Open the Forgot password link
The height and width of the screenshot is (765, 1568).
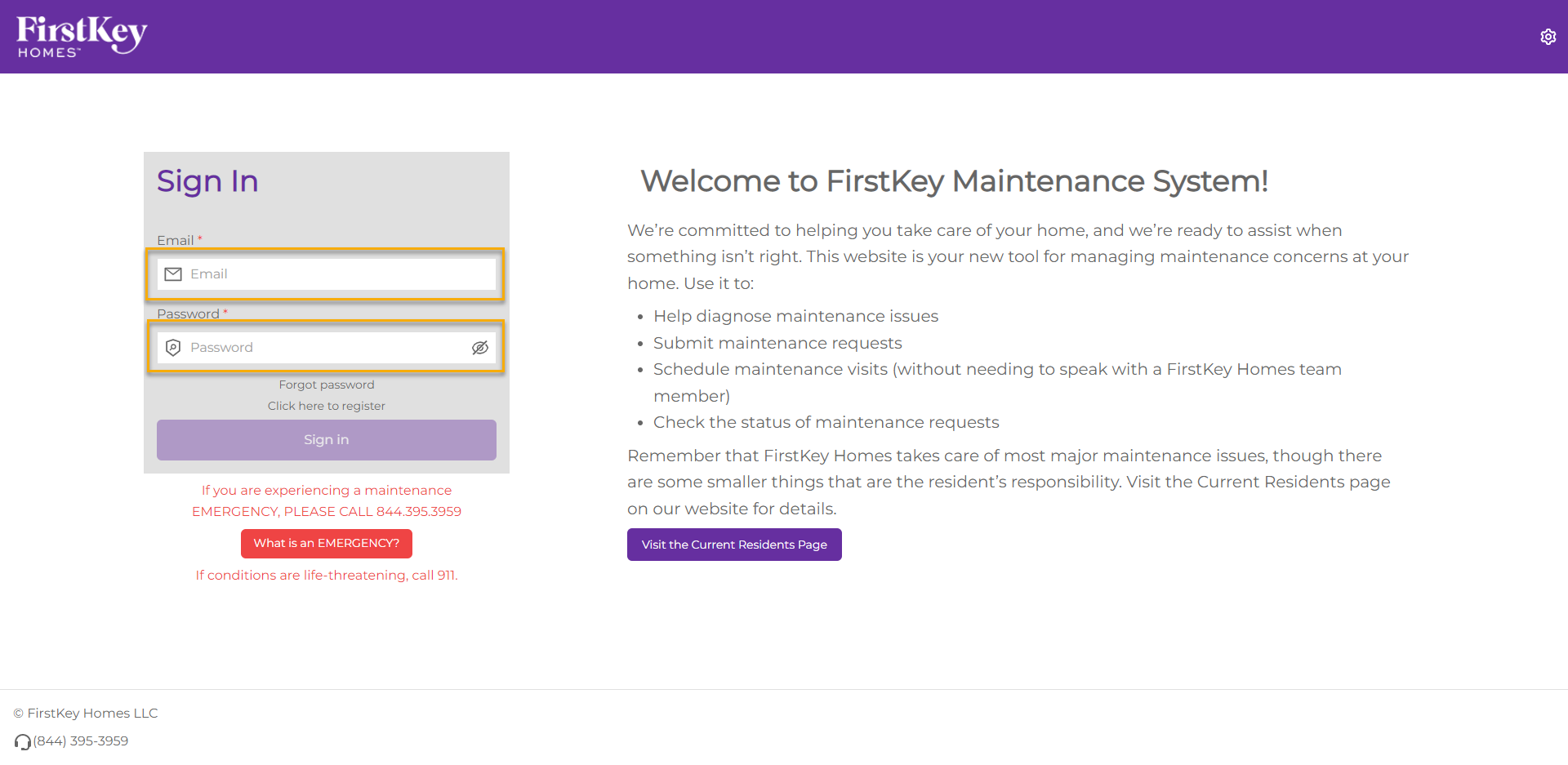click(x=327, y=385)
